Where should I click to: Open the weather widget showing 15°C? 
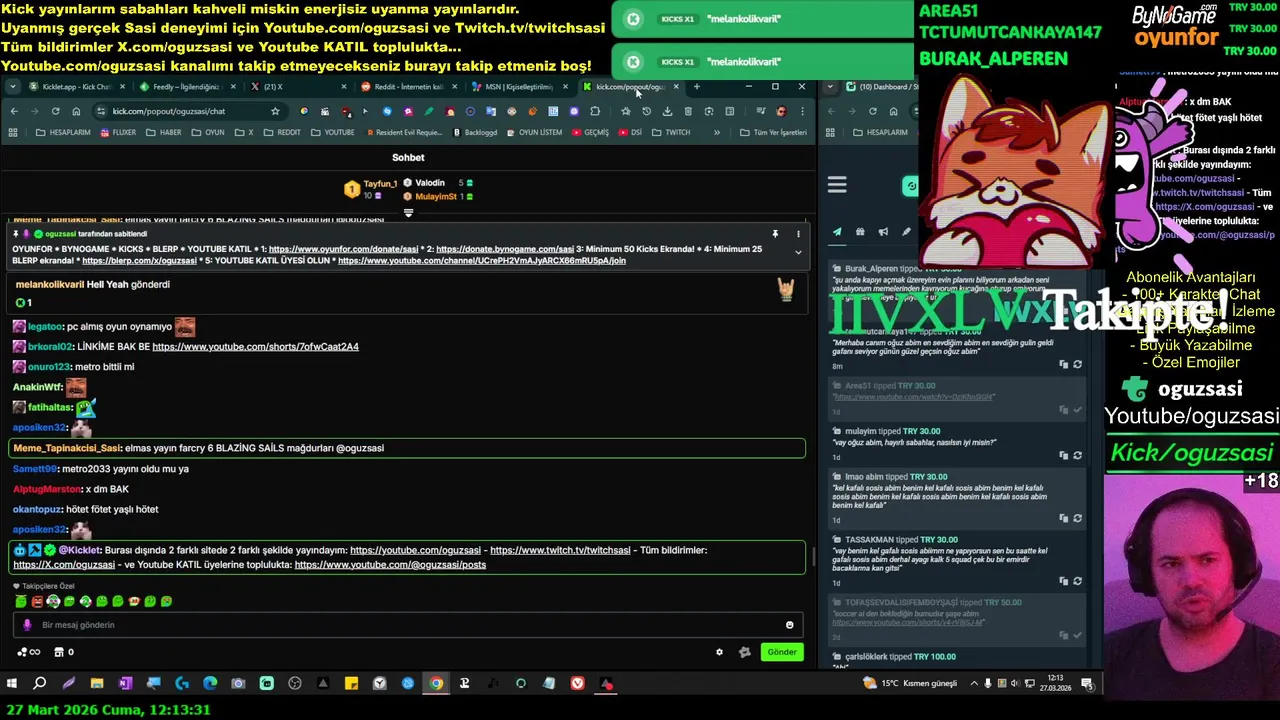[910, 684]
